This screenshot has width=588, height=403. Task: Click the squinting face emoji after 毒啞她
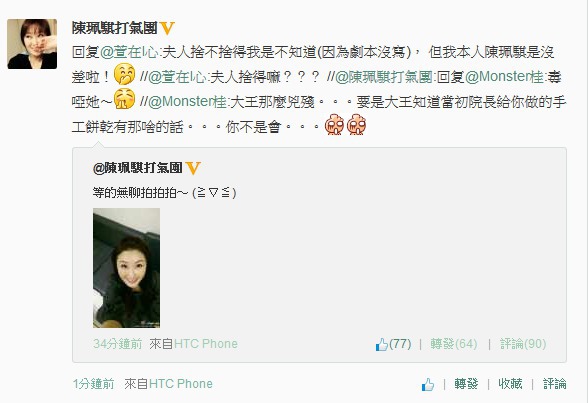[124, 99]
